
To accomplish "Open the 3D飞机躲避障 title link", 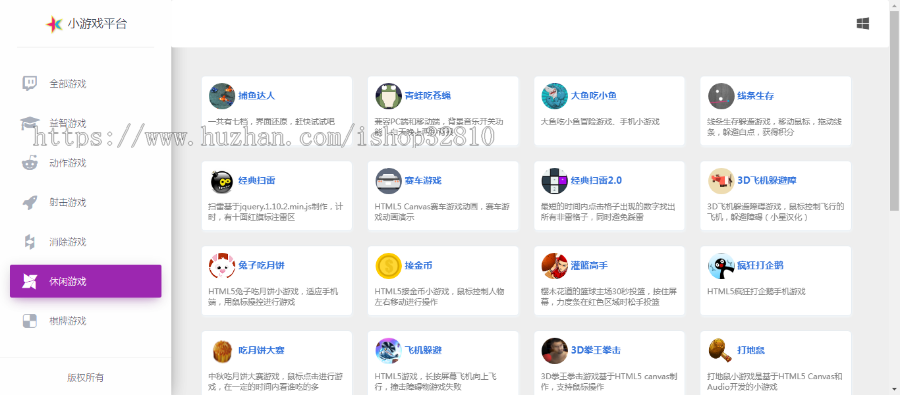I will pos(766,181).
